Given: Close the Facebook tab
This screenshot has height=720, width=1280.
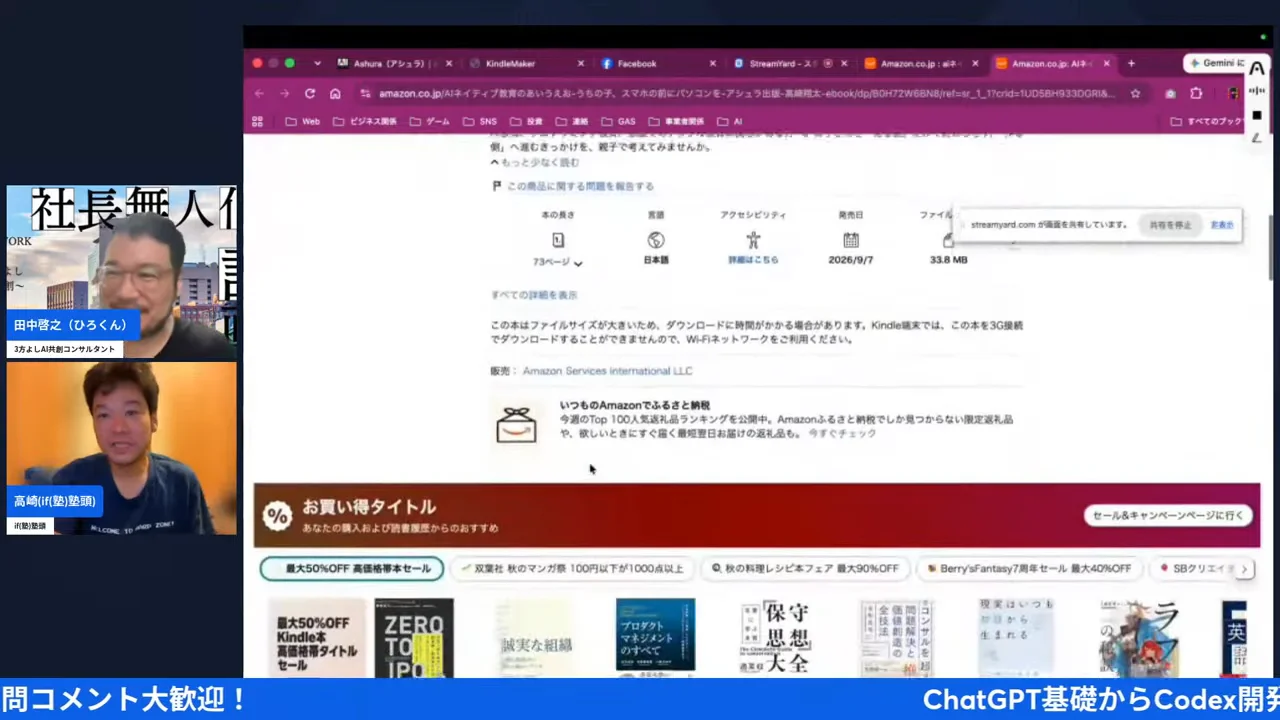Looking at the screenshot, I should [x=712, y=63].
